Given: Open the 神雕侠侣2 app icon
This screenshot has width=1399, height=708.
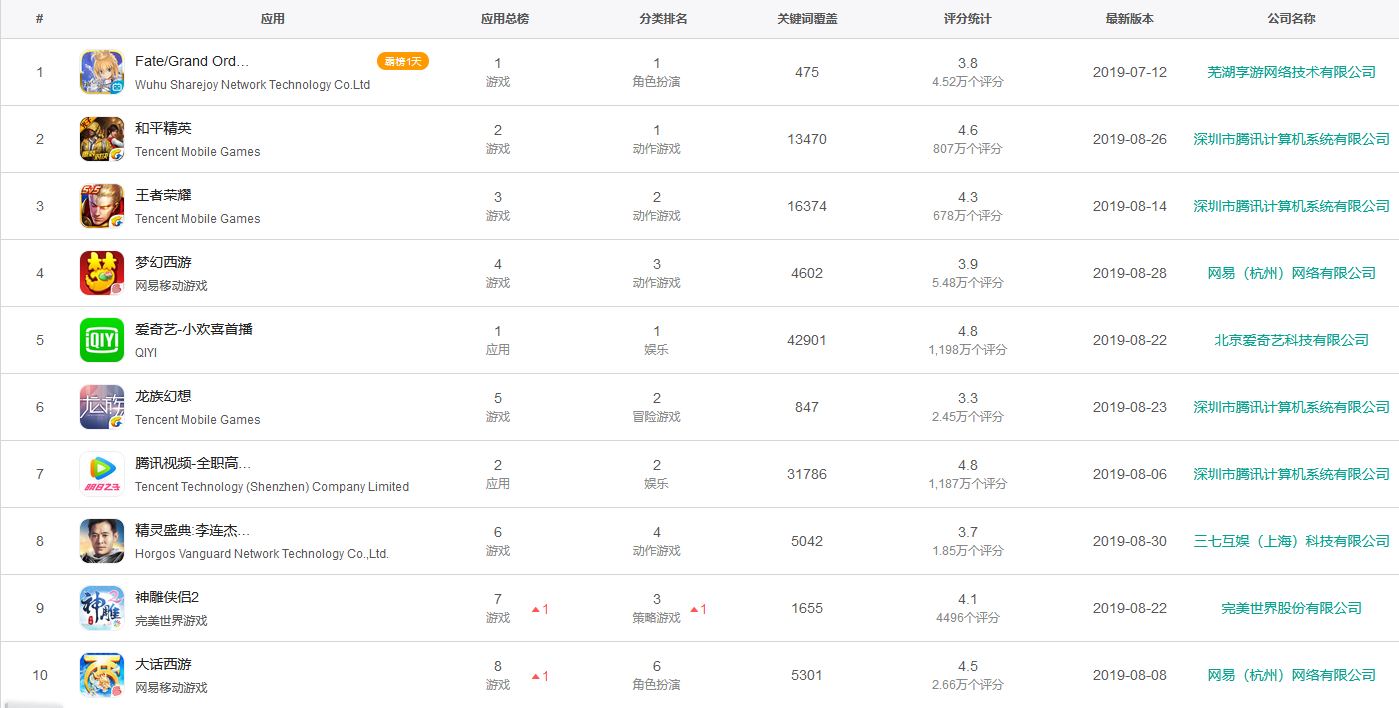Looking at the screenshot, I should click(x=102, y=608).
